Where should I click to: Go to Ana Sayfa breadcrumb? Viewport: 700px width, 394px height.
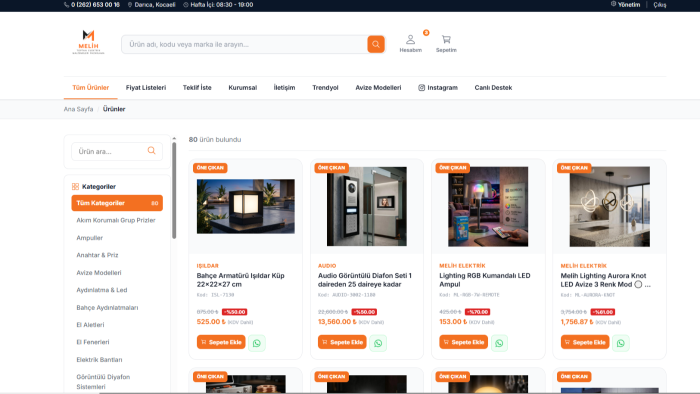click(x=78, y=109)
